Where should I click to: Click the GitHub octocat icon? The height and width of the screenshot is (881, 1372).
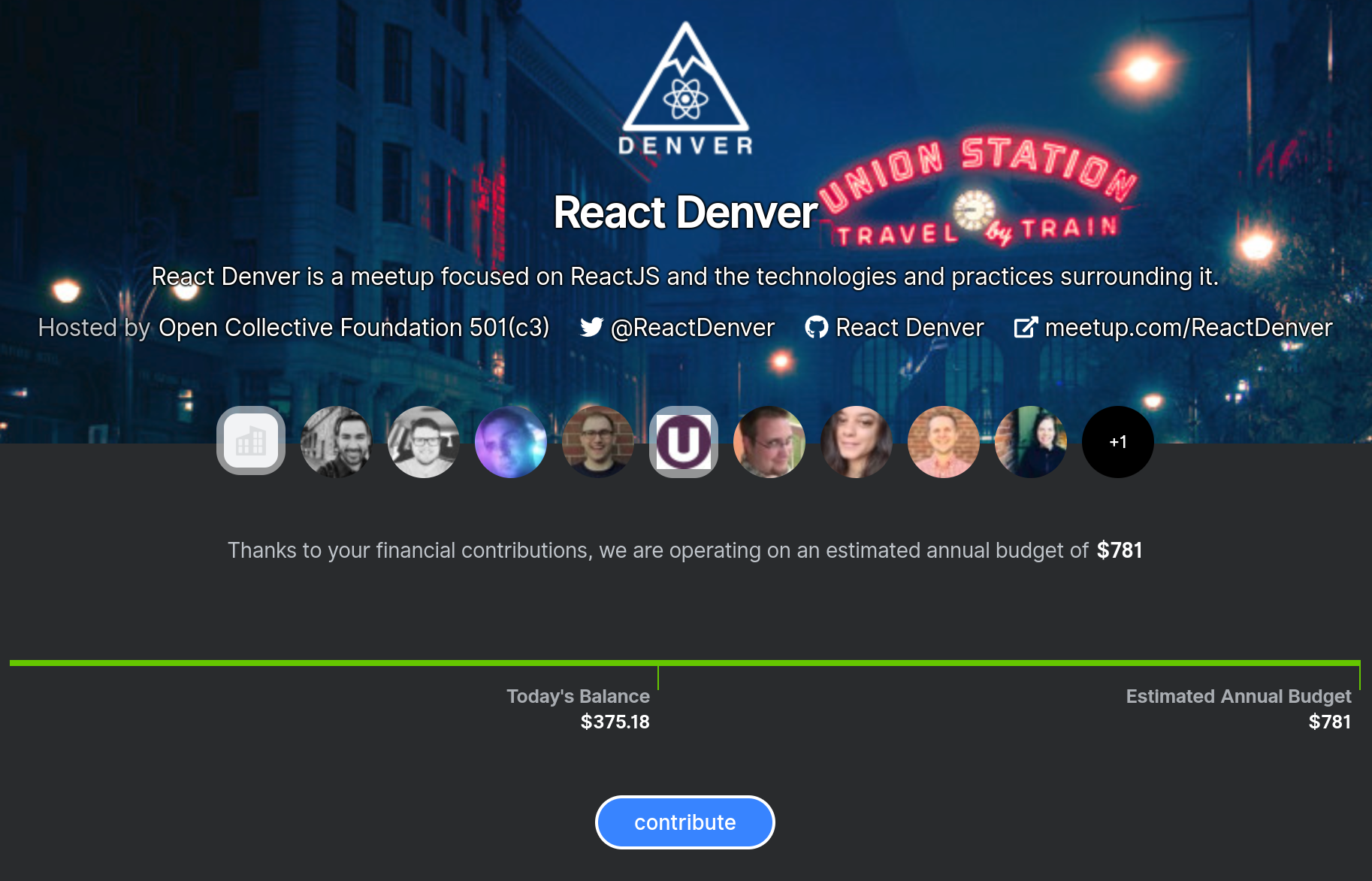pos(817,327)
